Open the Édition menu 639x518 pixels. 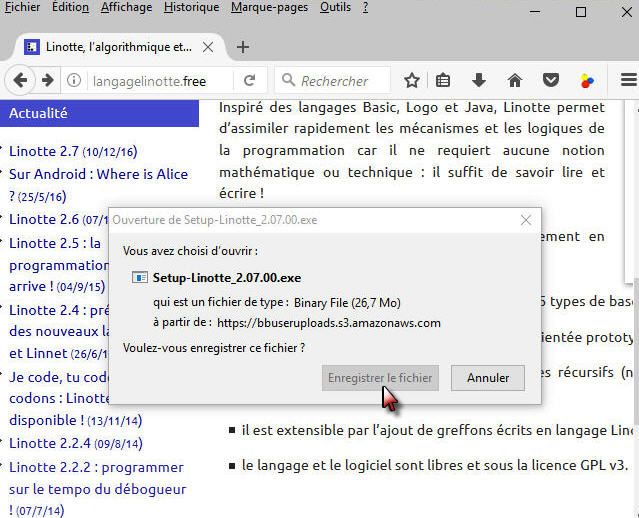tap(70, 7)
